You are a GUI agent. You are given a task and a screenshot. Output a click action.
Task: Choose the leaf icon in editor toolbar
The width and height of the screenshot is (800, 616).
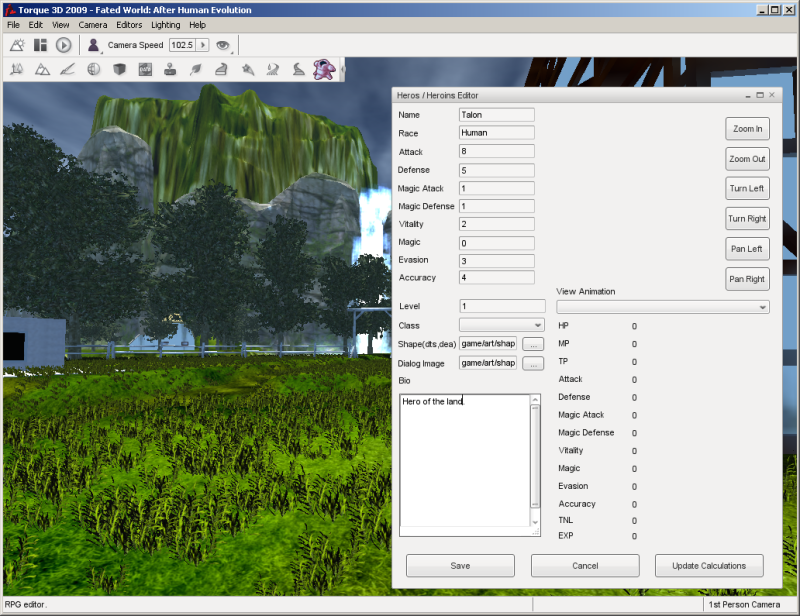click(x=196, y=70)
